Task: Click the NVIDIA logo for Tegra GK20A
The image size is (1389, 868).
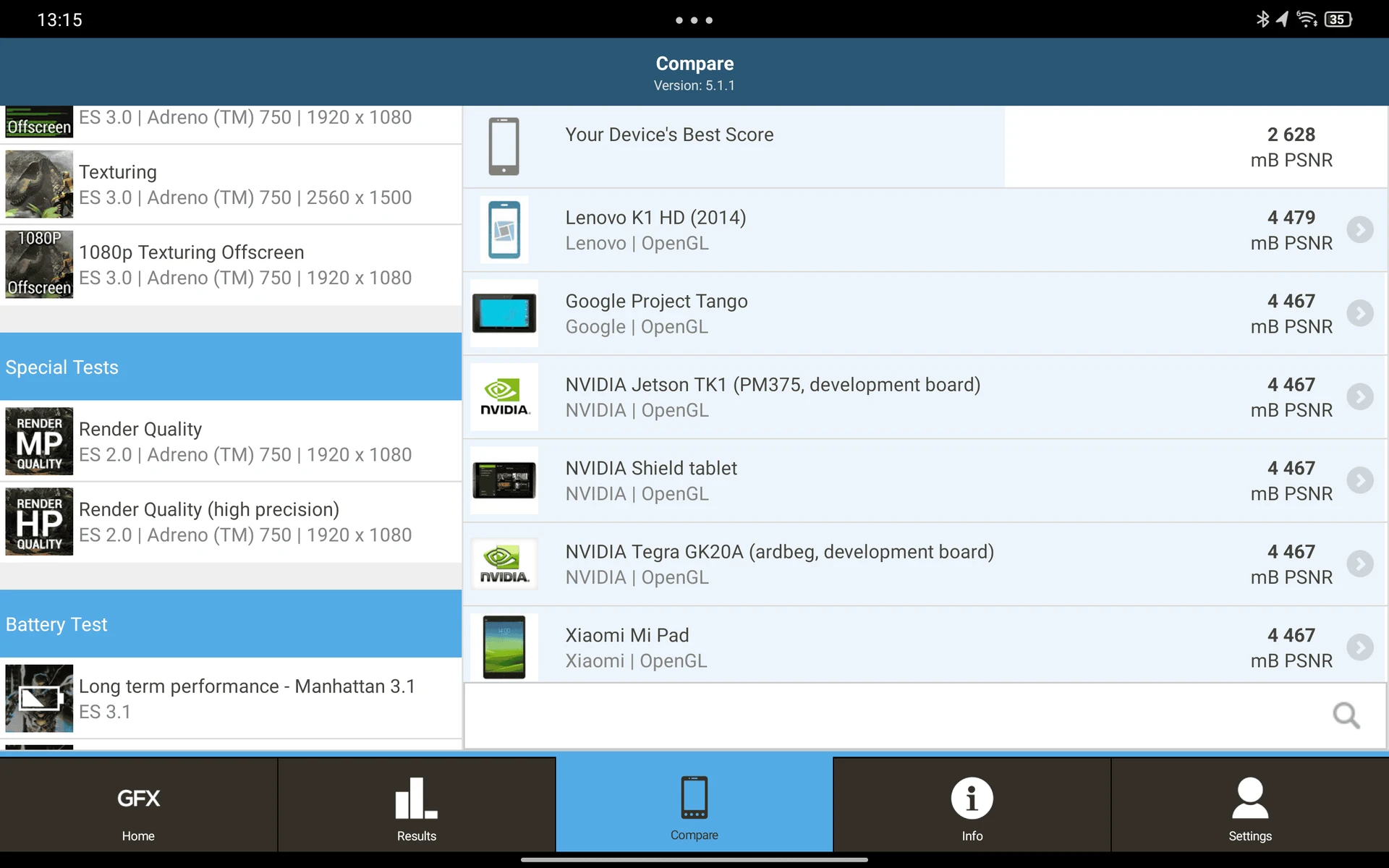Action: [x=504, y=564]
